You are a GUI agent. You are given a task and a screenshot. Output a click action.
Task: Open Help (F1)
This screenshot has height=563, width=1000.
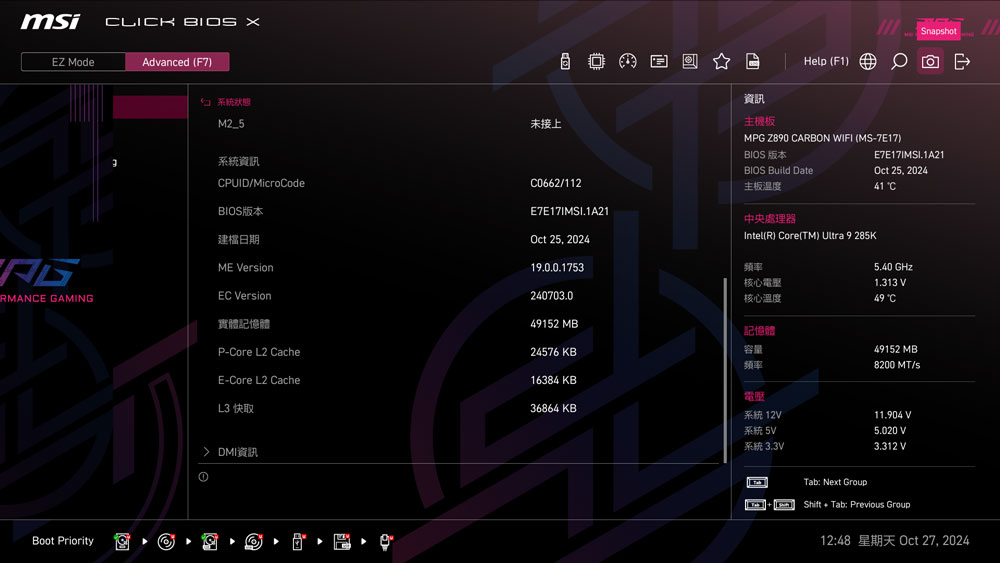point(826,61)
